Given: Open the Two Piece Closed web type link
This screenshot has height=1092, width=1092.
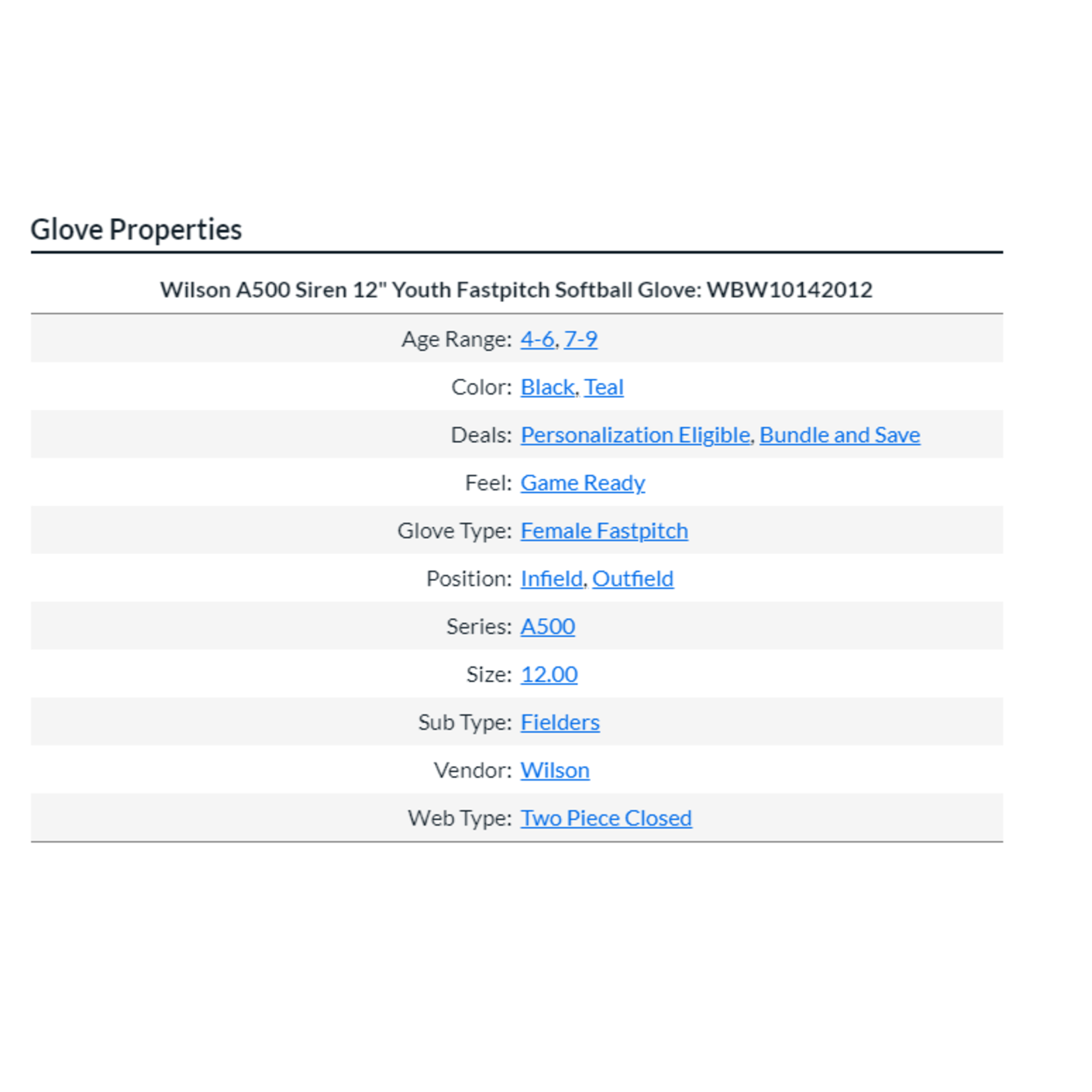Looking at the screenshot, I should click(605, 818).
